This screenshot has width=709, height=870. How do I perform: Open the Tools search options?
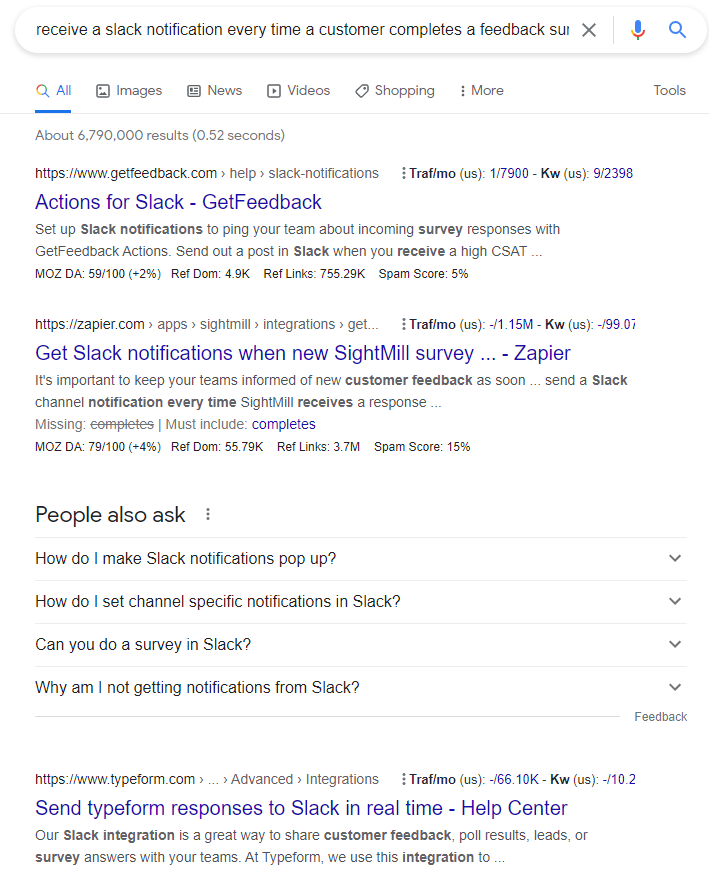point(669,91)
